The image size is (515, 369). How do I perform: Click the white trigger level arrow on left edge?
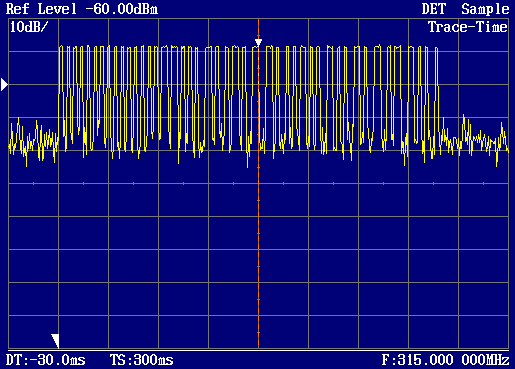[x=4, y=85]
